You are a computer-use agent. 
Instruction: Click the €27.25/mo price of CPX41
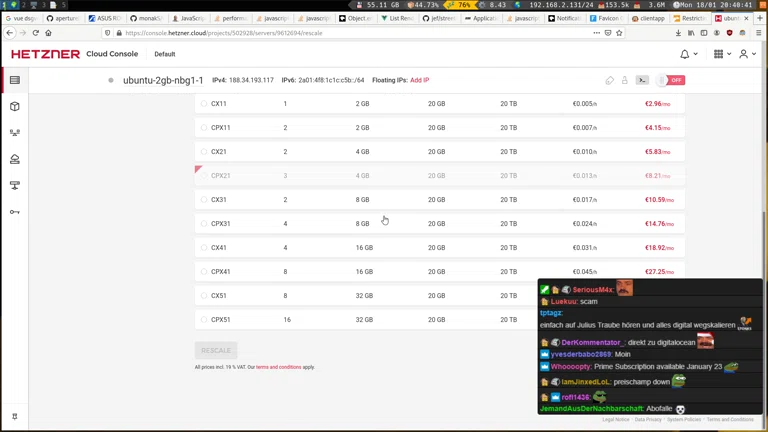tap(659, 271)
